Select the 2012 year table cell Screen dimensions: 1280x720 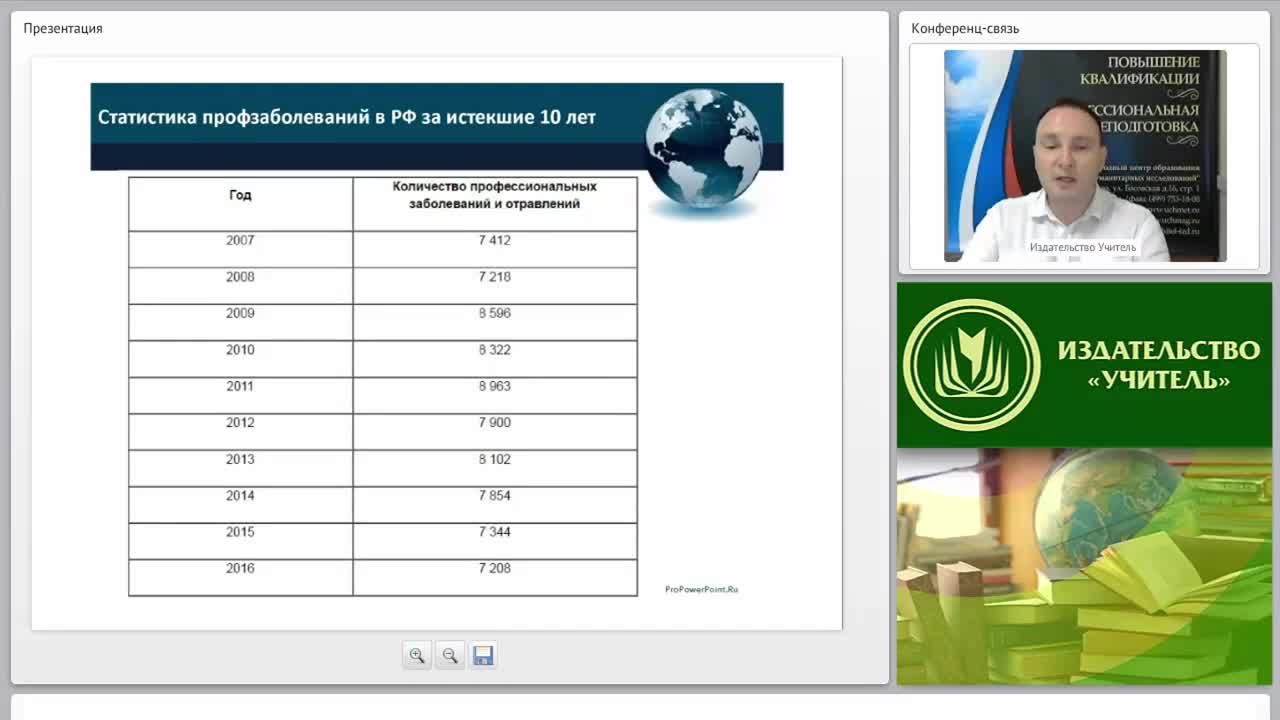[241, 432]
